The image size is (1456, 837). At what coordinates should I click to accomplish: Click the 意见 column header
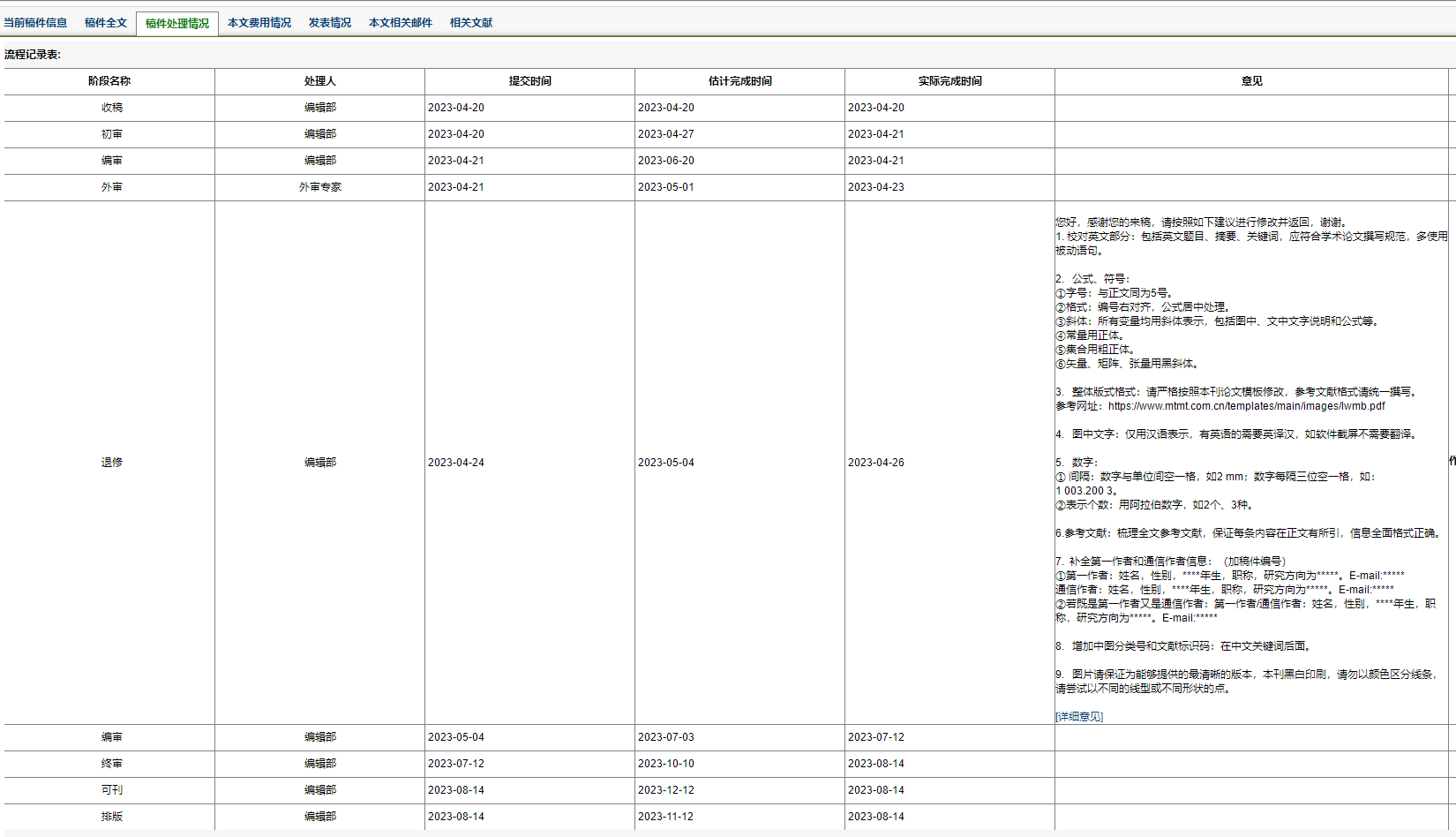pyautogui.click(x=1251, y=81)
